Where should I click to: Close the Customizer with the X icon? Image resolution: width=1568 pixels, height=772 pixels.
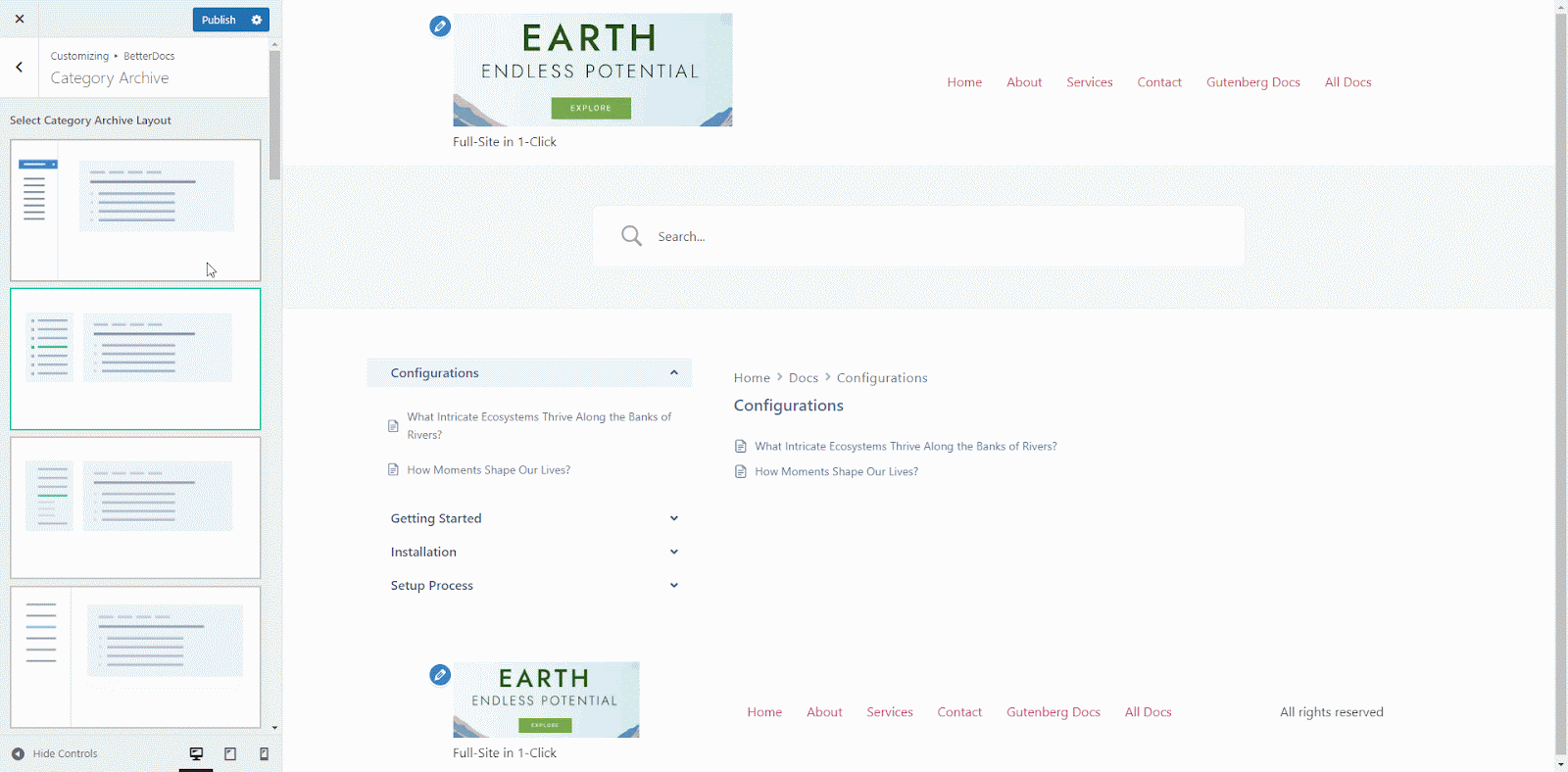pos(20,19)
